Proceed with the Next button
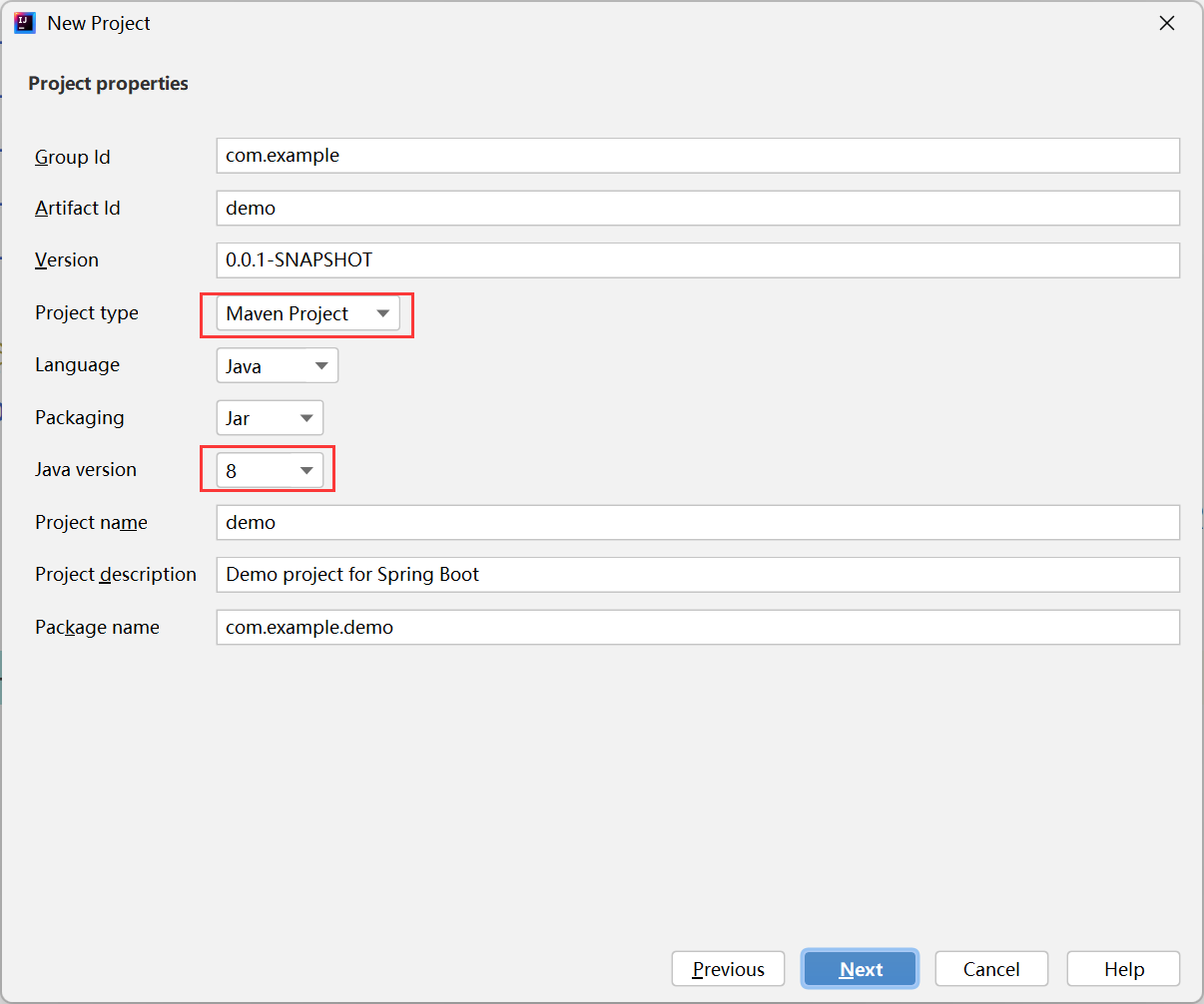The width and height of the screenshot is (1204, 1004). 860,969
